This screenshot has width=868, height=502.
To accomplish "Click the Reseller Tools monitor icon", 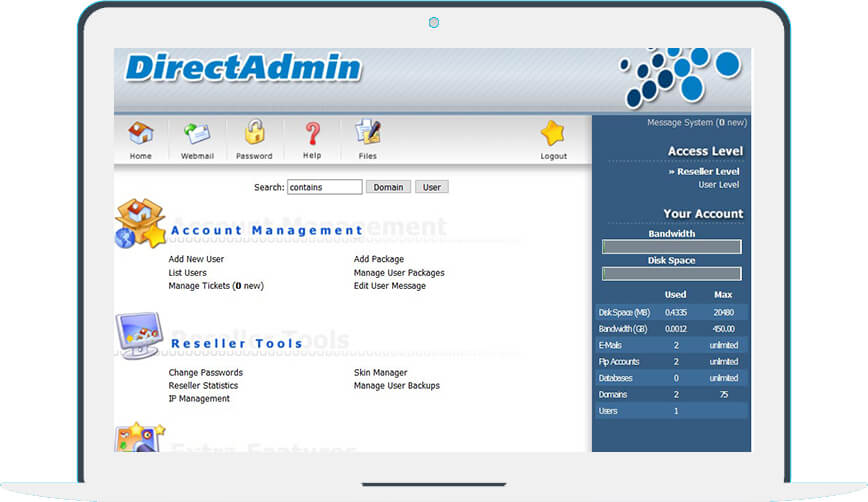I will tap(138, 336).
